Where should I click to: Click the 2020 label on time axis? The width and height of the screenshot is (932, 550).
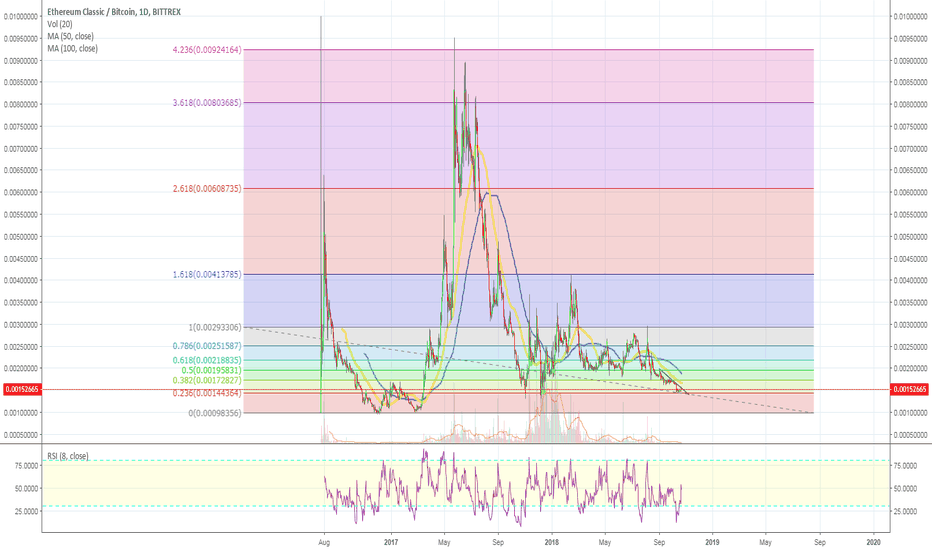click(874, 542)
